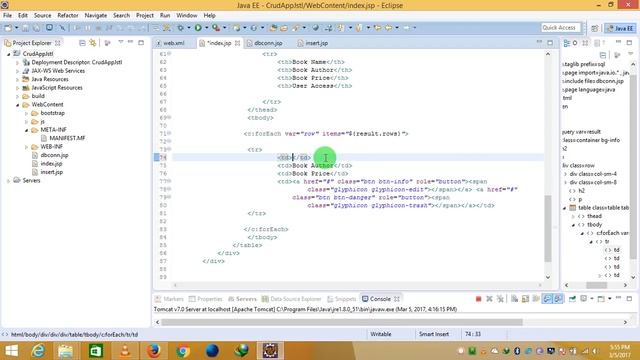Screen dimensions: 640x360
Task: Expand the Servers node in Project Explorer
Action: (9, 181)
